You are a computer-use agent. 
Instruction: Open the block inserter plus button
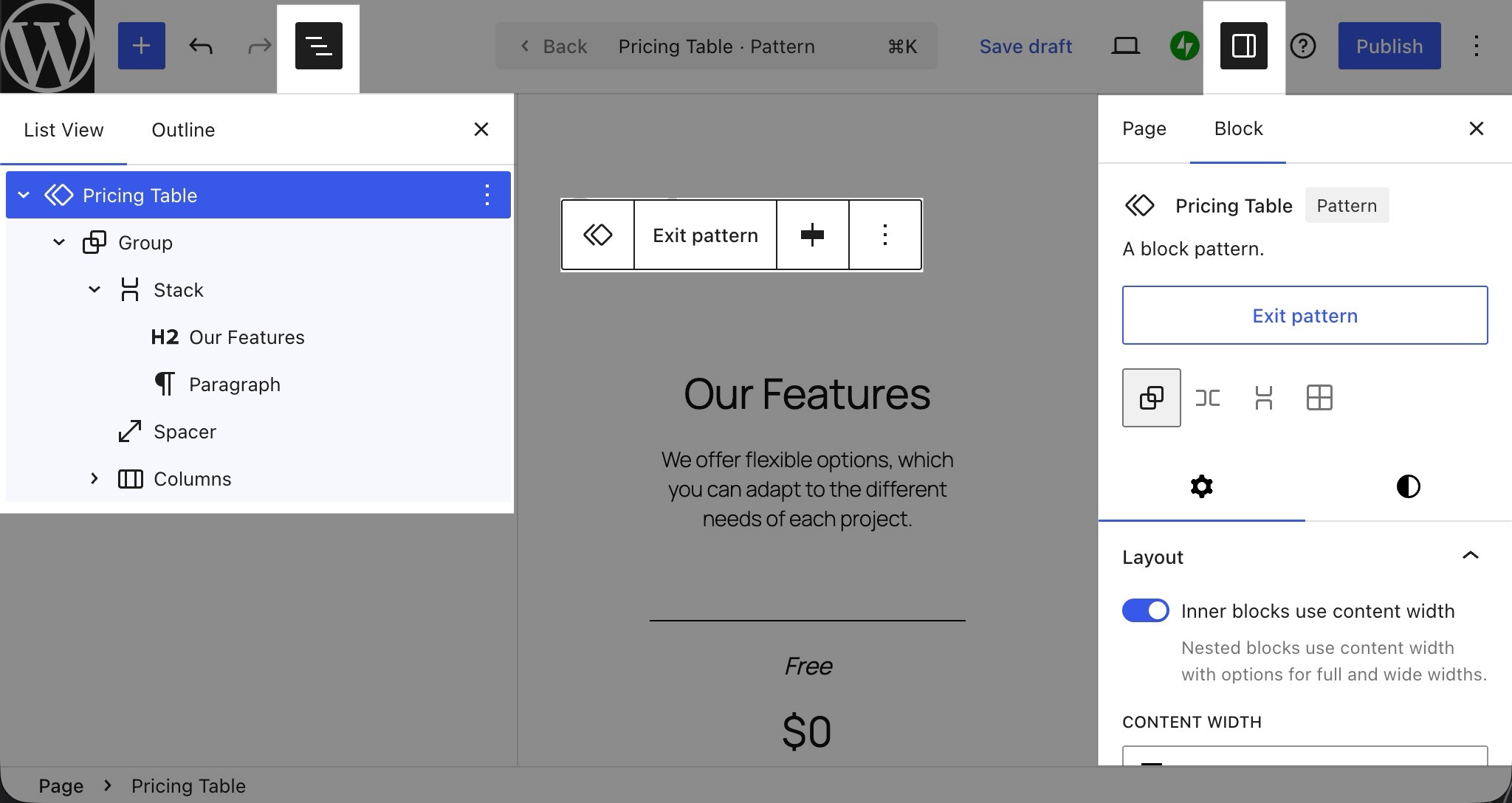pos(142,46)
